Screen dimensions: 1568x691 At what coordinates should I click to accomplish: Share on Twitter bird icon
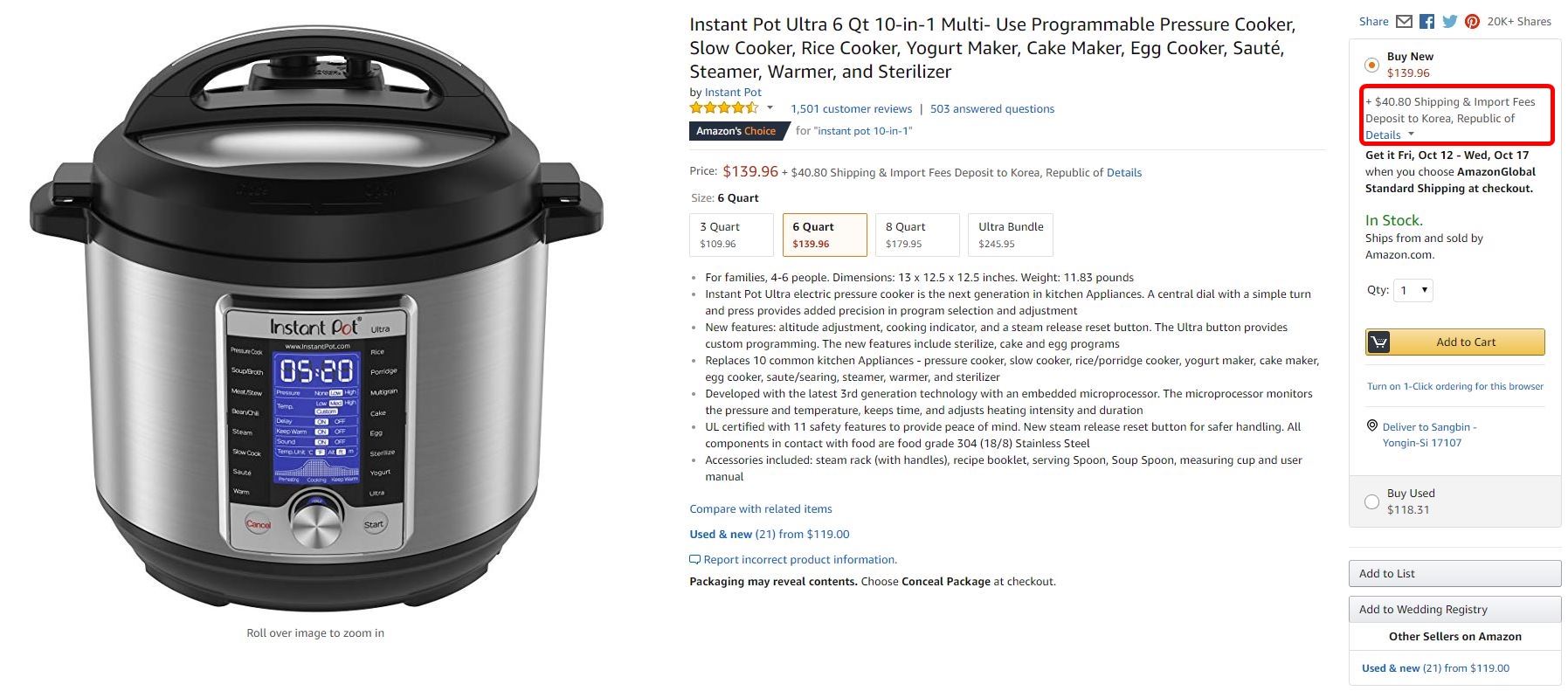pyautogui.click(x=1449, y=21)
